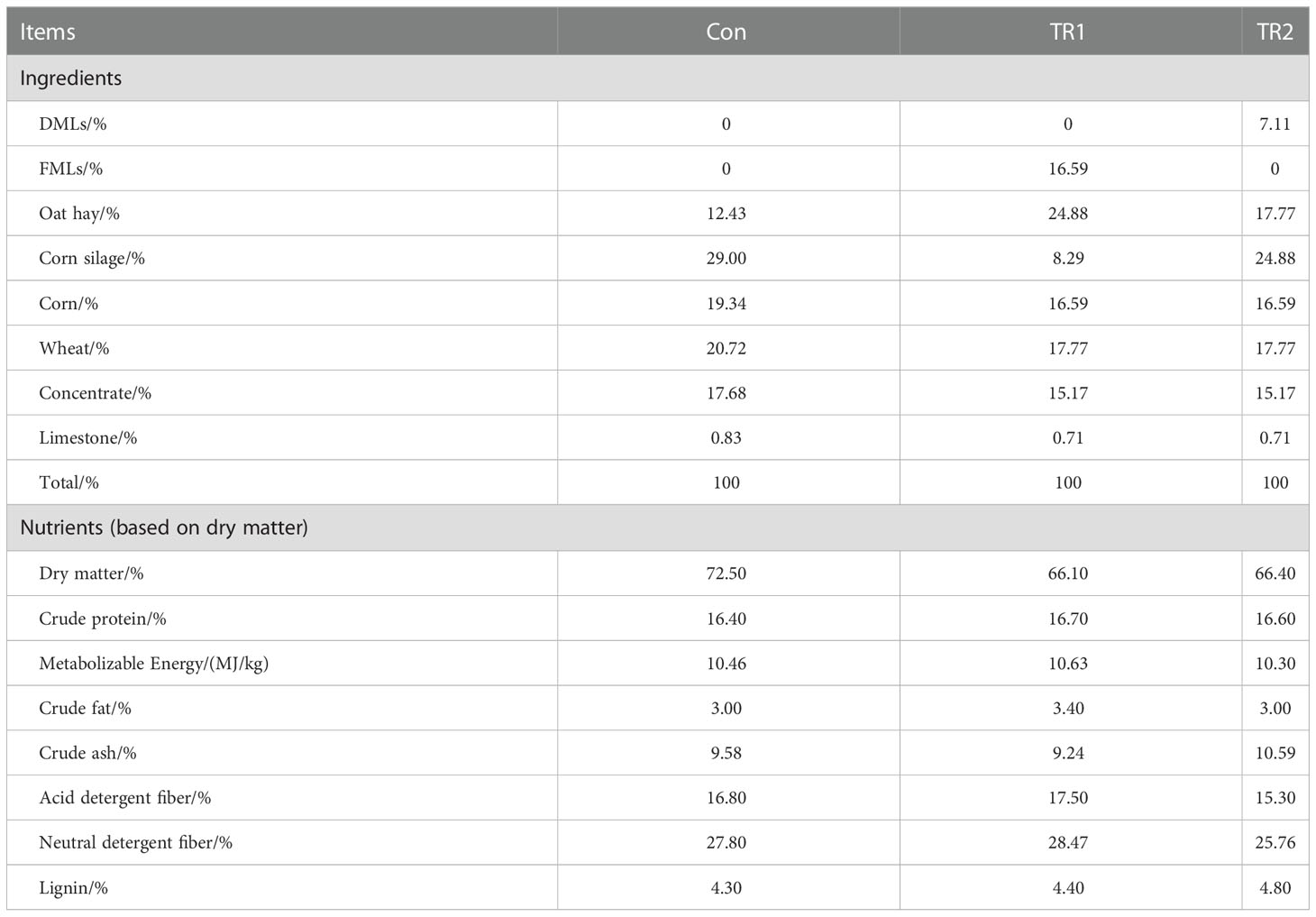Select the Limestone/% Con value 0.83

point(727,438)
